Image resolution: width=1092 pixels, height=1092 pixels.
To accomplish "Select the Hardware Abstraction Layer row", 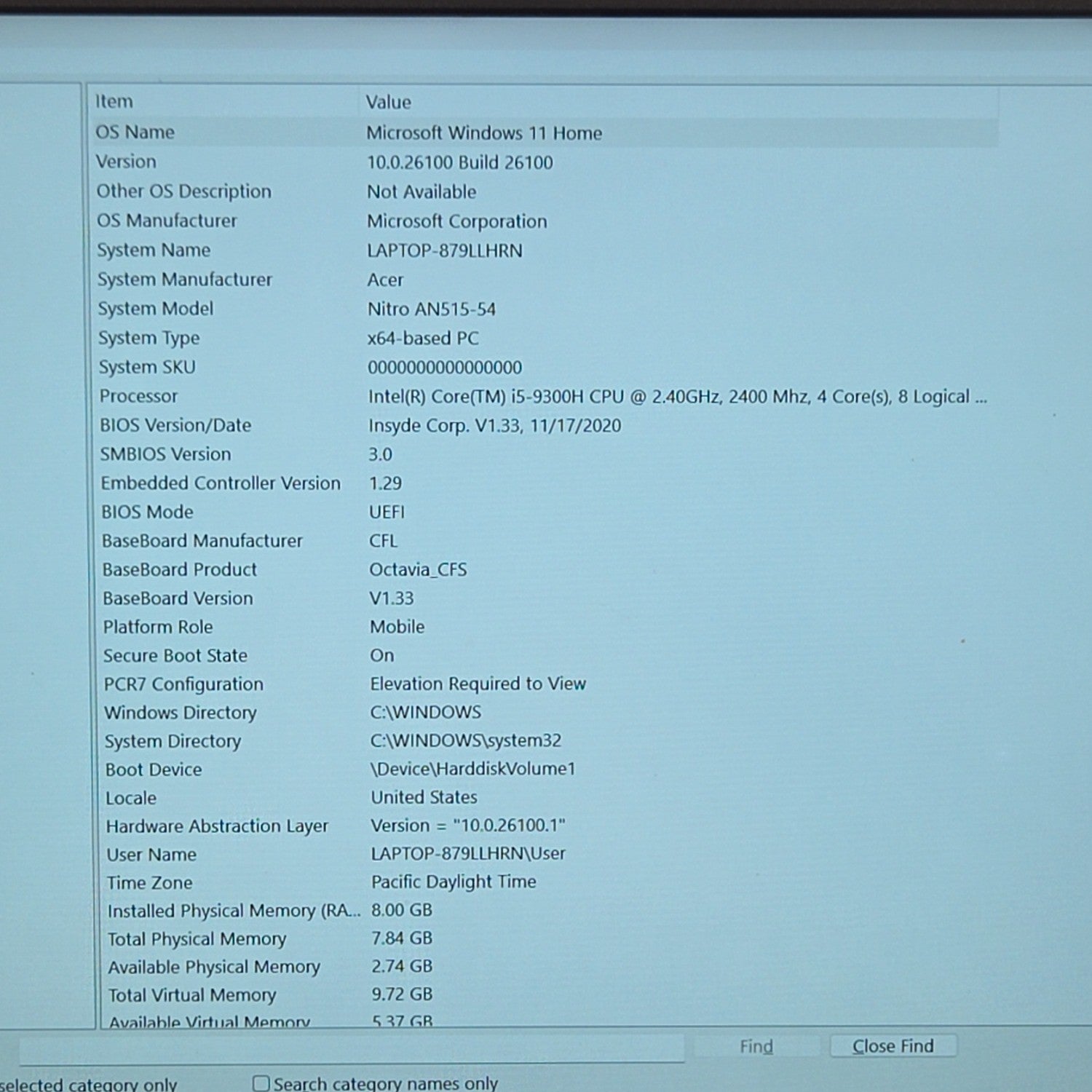I will 546,826.
